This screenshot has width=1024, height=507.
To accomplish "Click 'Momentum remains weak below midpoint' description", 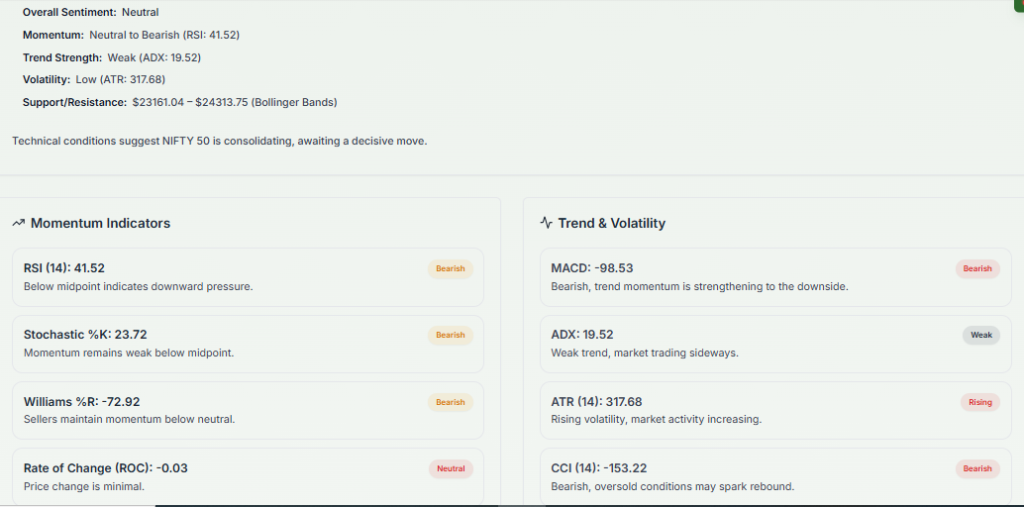I will click(129, 353).
